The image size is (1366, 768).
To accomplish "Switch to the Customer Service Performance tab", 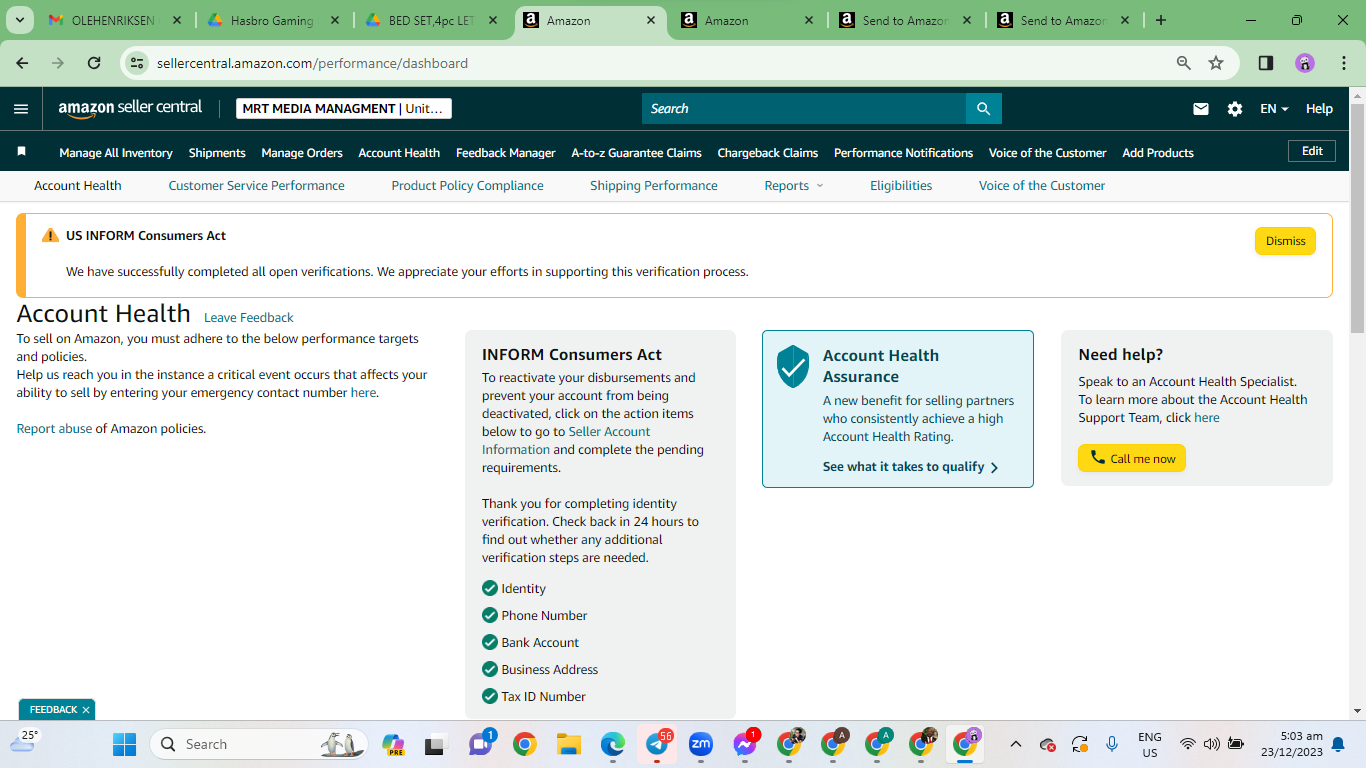I will coord(257,186).
